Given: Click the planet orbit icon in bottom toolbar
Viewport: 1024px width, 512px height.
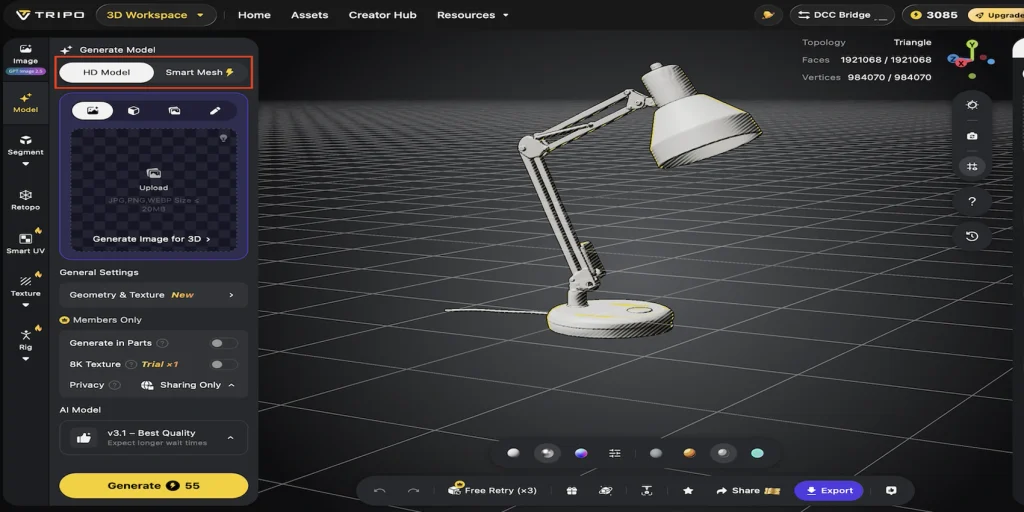Looking at the screenshot, I should point(605,490).
